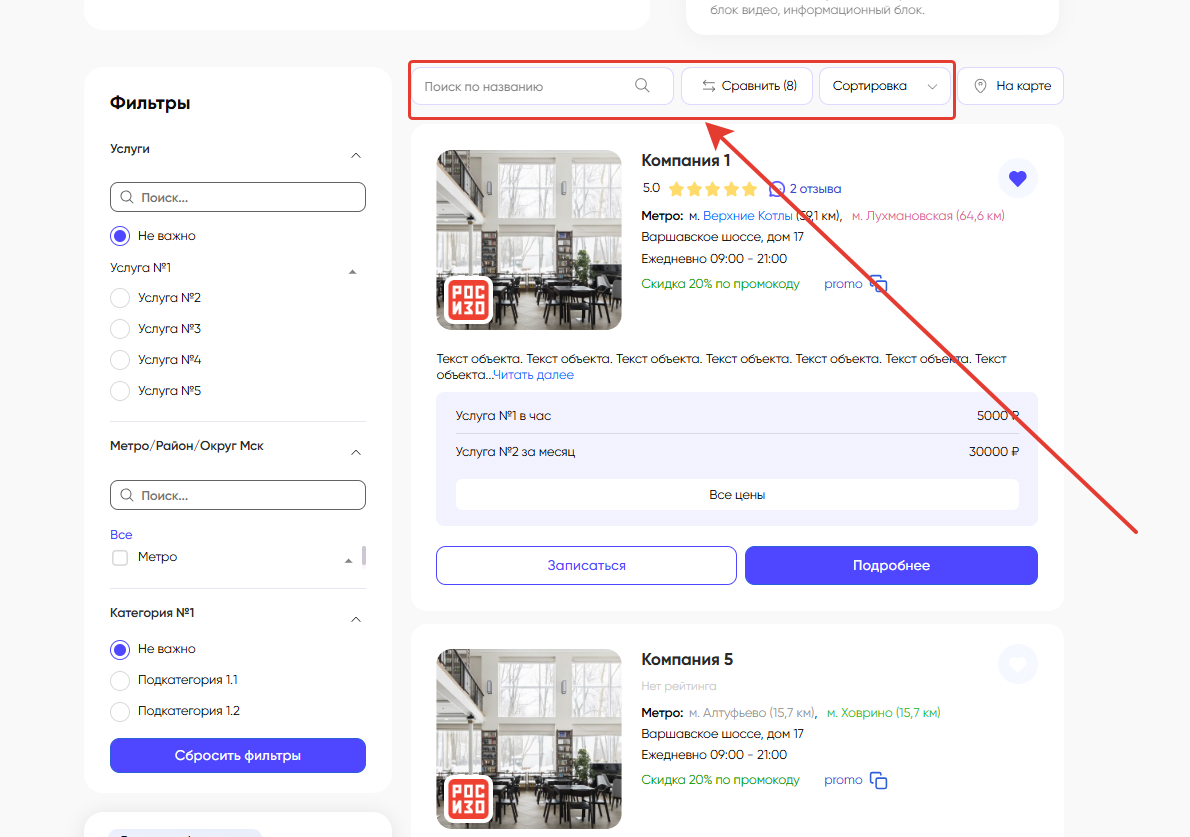Click the scrollbar in the Метро list
1190x837 pixels.
364,556
